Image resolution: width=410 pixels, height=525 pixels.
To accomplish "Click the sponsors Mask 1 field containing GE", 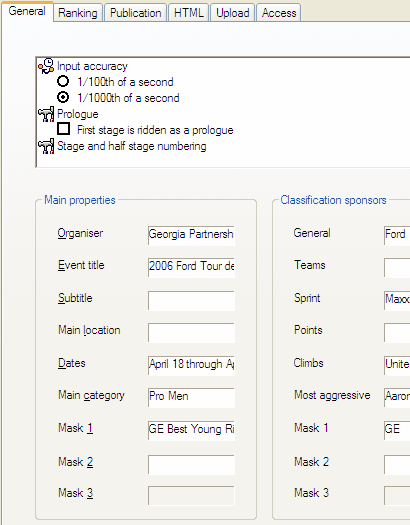I will pyautogui.click(x=397, y=430).
